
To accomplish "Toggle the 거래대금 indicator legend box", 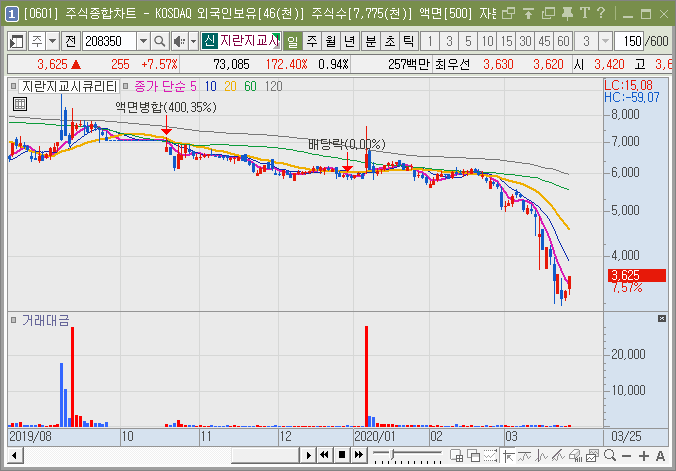I will 14,320.
